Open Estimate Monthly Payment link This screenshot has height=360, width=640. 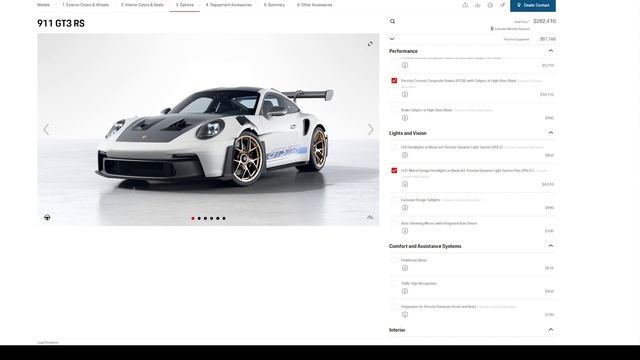coord(510,29)
